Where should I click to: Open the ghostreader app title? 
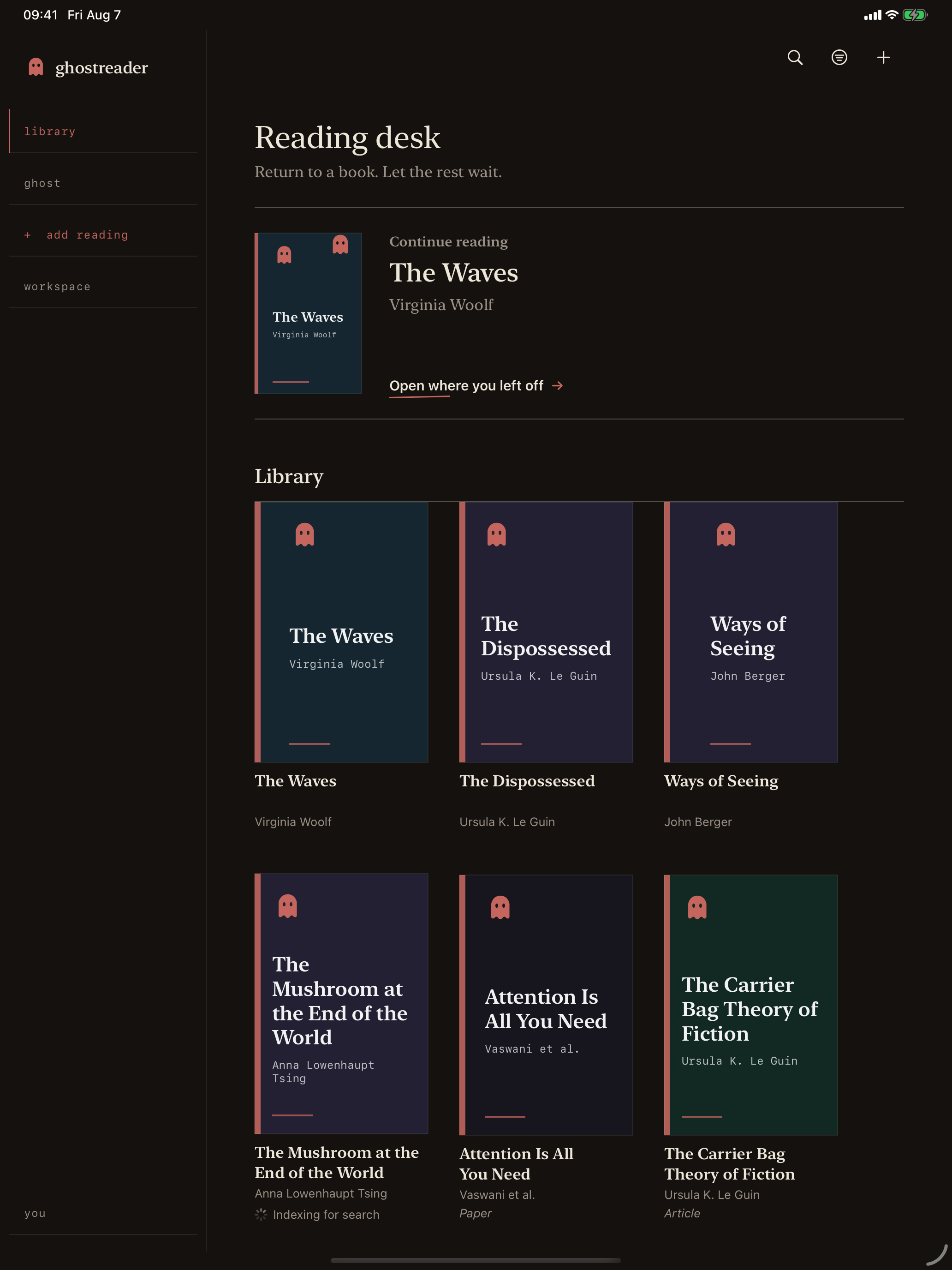(101, 68)
